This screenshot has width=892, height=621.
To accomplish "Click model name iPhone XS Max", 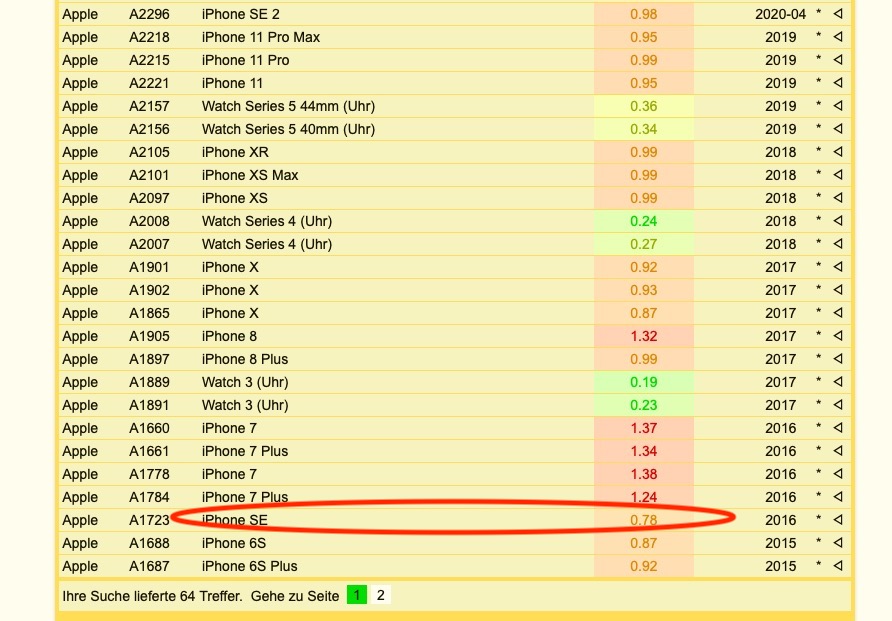I will (x=250, y=175).
